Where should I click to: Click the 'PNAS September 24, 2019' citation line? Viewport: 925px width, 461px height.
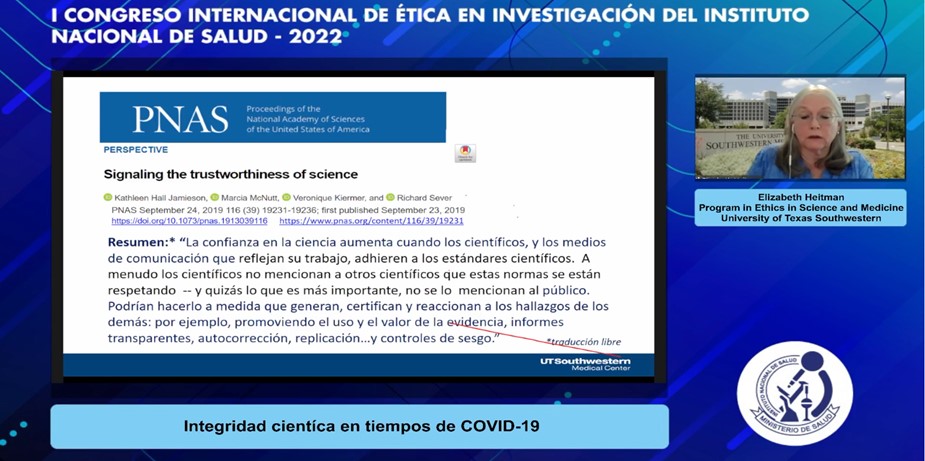point(288,210)
